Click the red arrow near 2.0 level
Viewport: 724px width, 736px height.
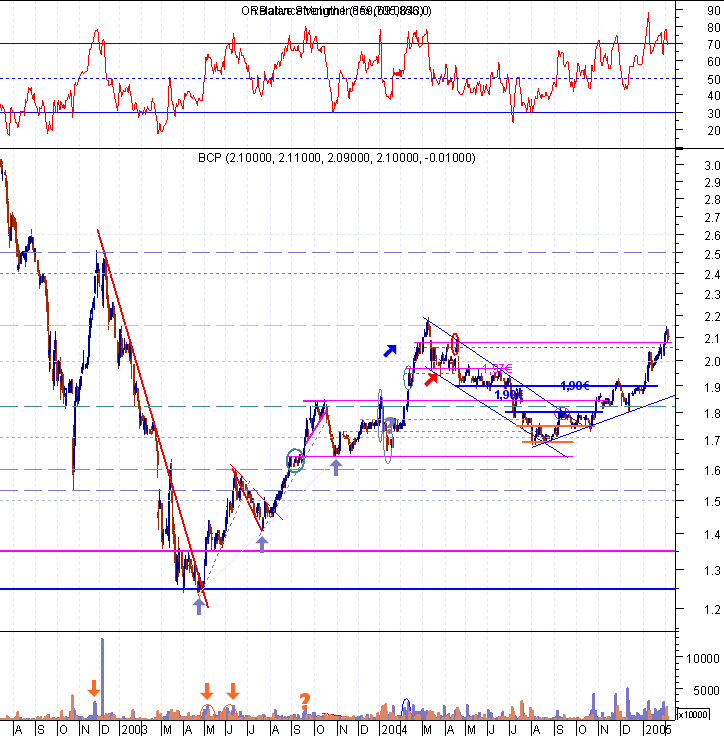tap(430, 379)
